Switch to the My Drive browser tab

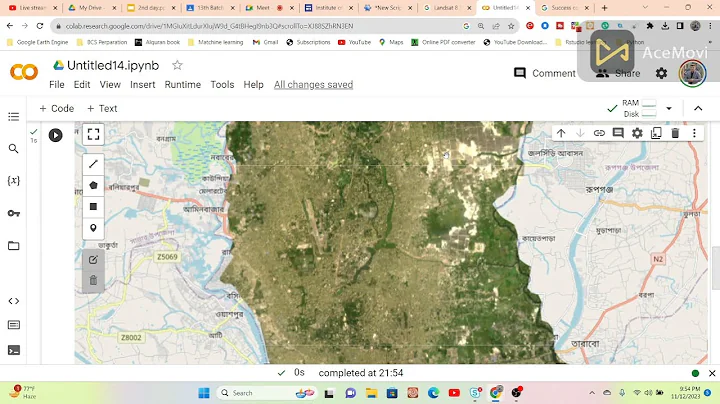(x=90, y=8)
